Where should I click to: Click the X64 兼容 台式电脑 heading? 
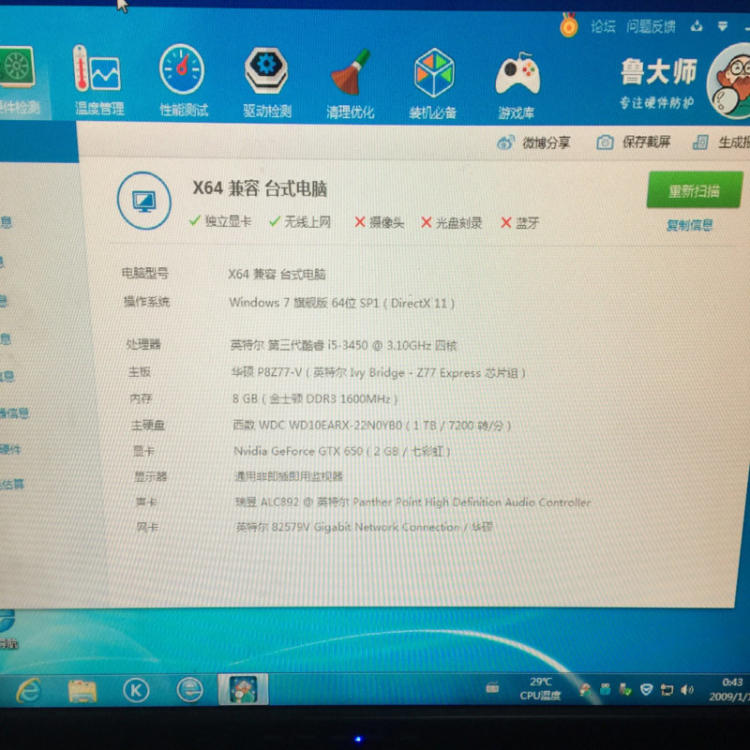(260, 188)
